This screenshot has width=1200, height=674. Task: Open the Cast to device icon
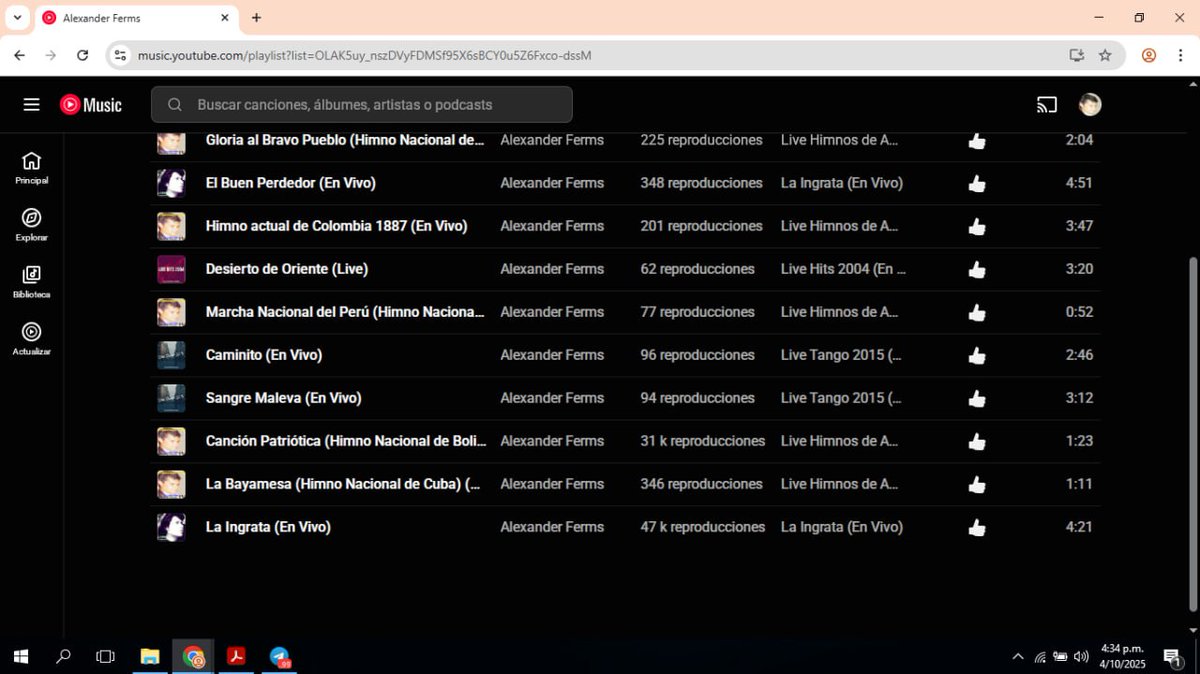click(1047, 105)
